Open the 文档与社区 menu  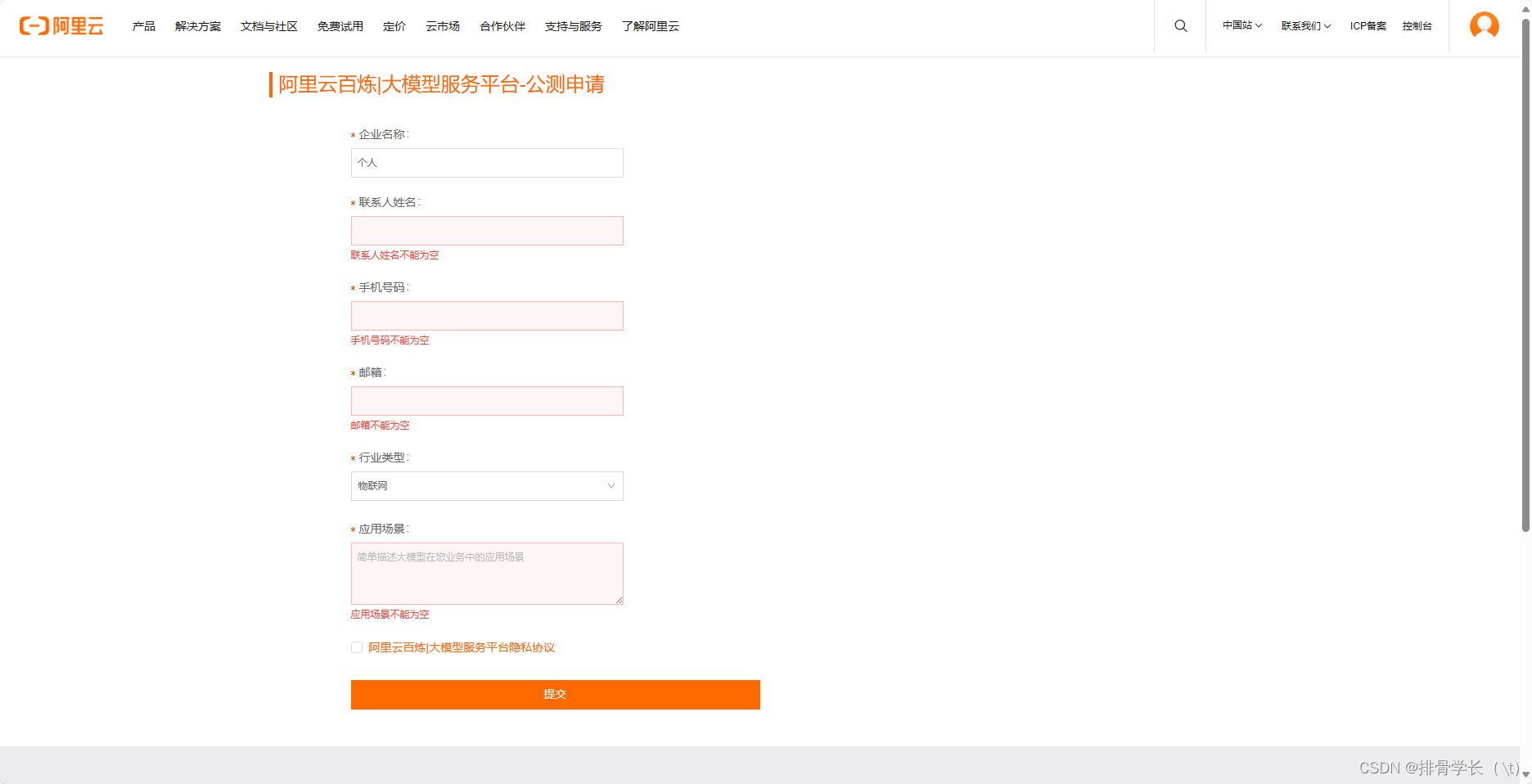click(x=269, y=26)
